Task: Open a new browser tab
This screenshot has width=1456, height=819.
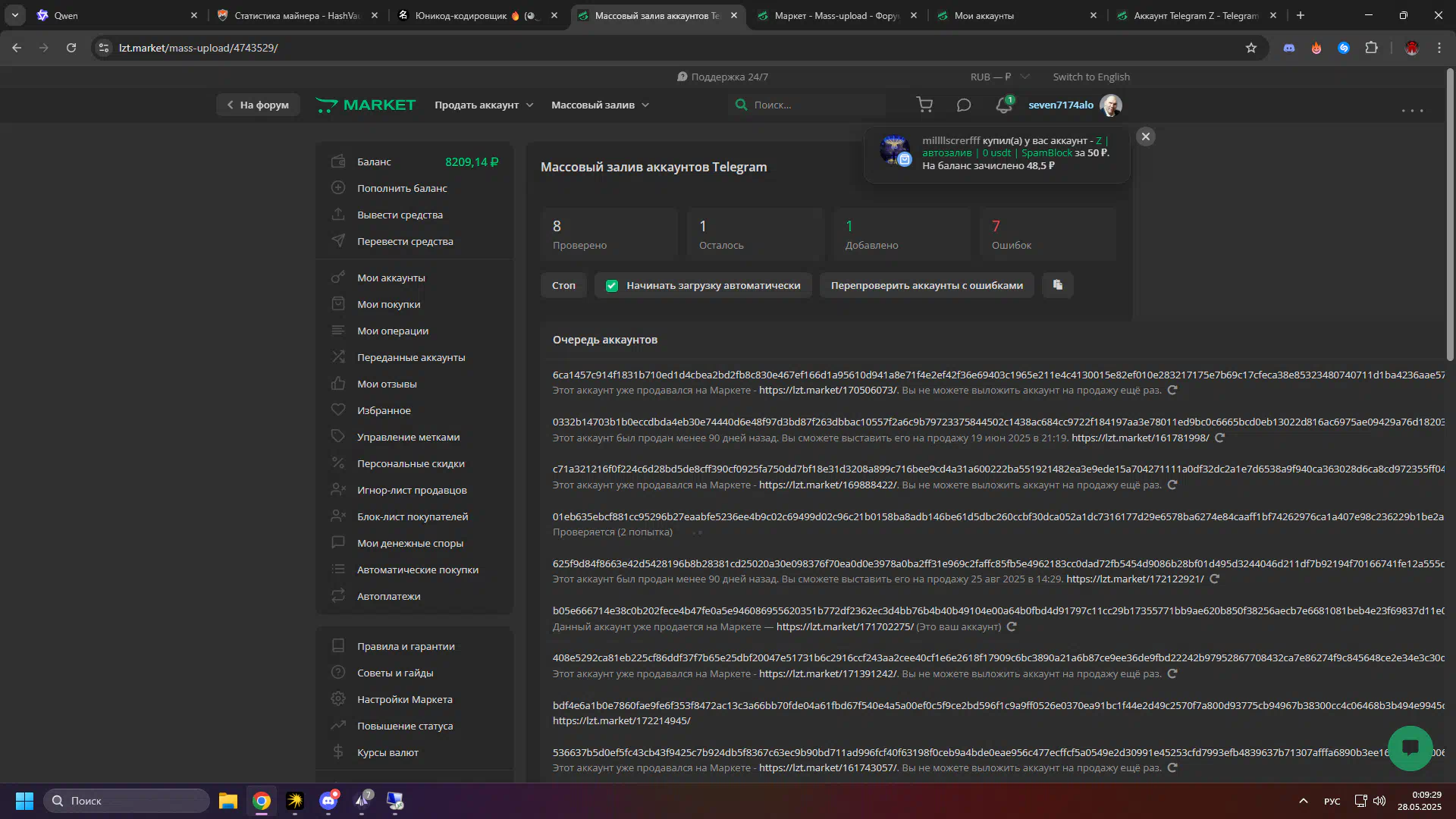Action: 1301,15
